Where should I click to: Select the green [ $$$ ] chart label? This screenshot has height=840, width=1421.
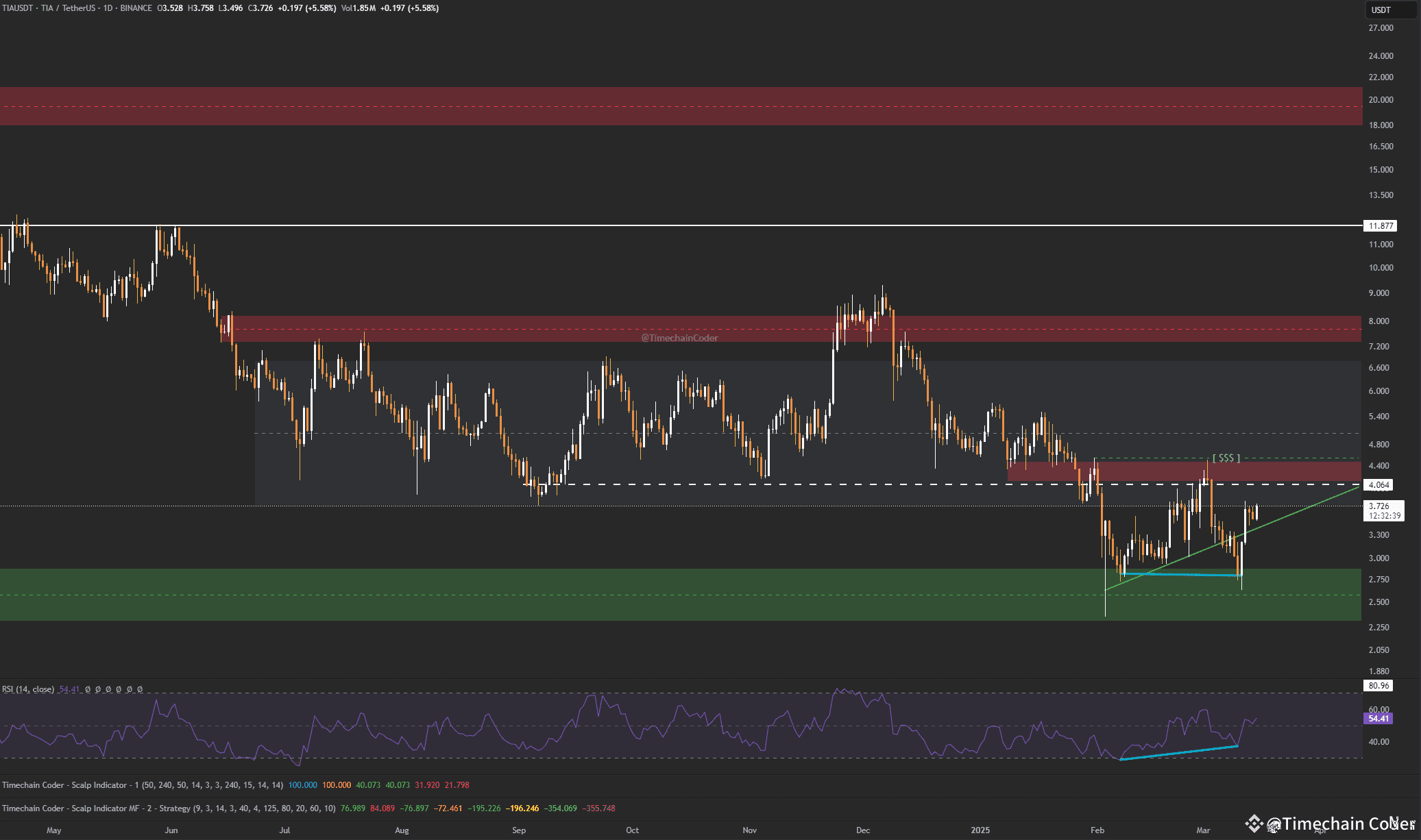(x=1226, y=458)
